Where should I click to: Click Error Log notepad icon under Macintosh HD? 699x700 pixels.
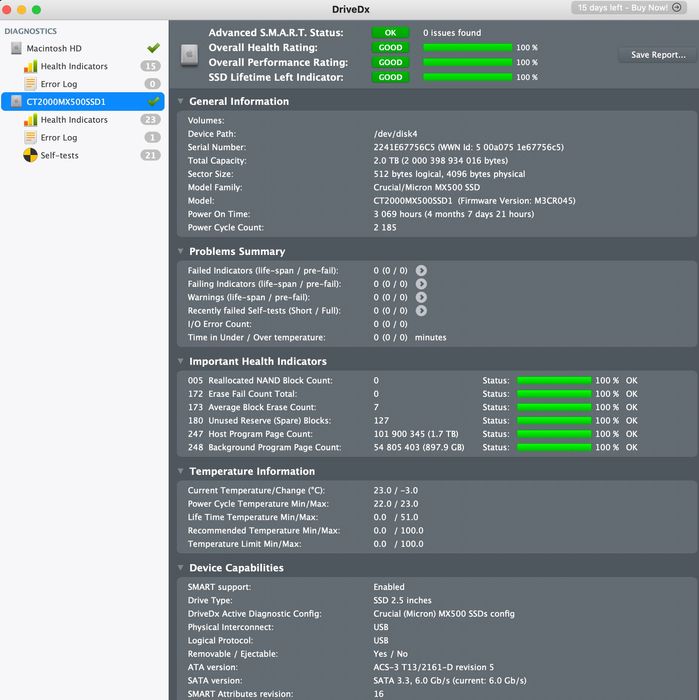[30, 84]
